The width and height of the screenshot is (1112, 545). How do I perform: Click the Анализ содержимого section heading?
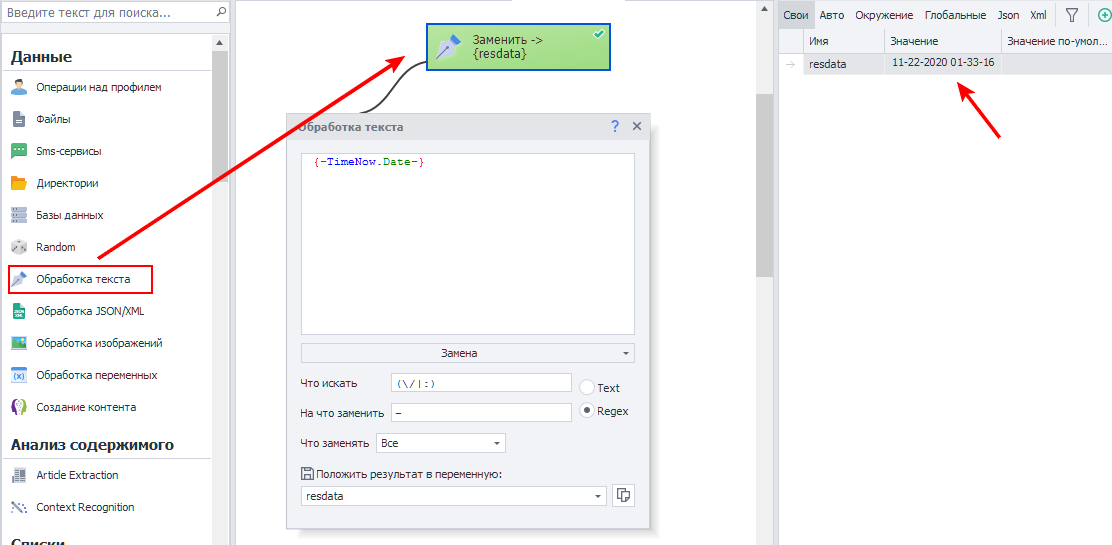[x=92, y=445]
